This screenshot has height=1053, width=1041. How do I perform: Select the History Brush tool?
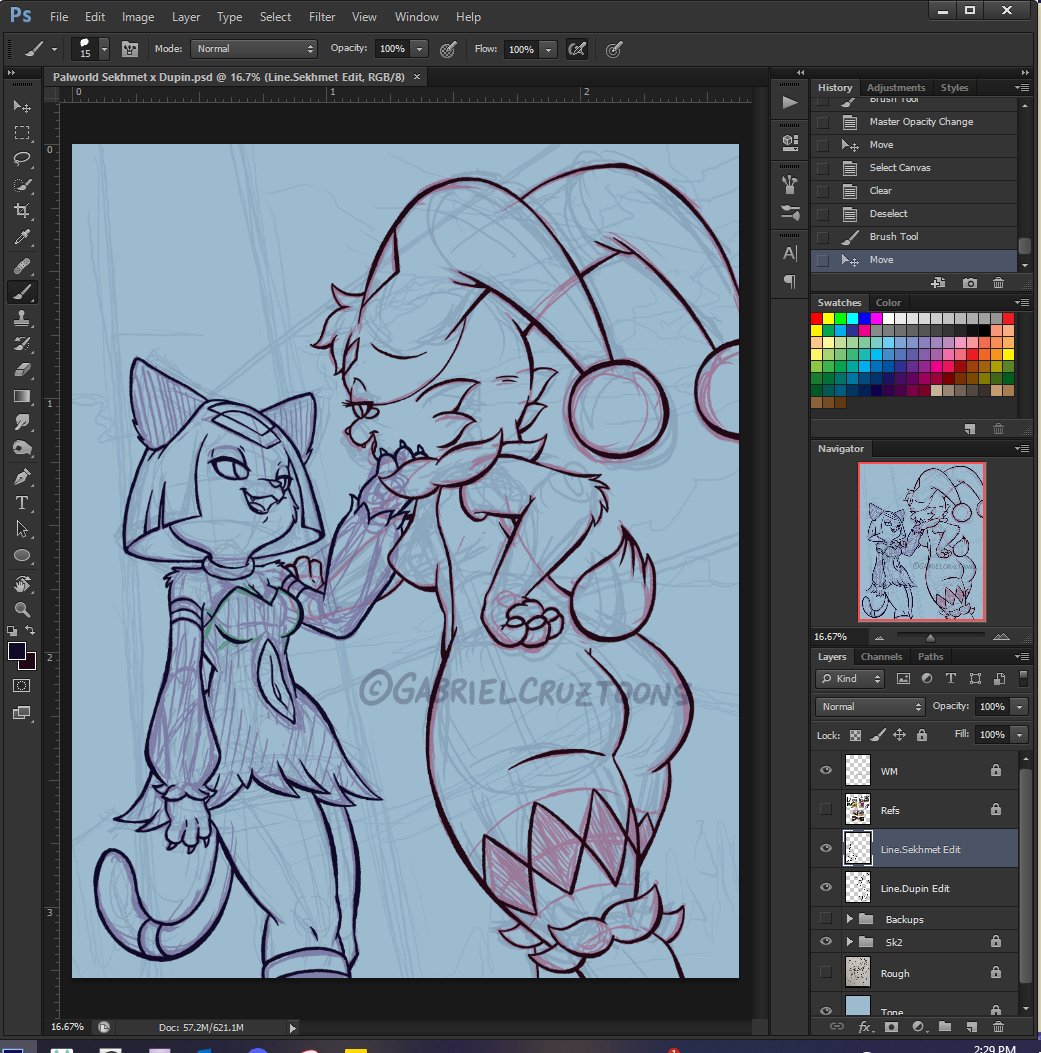point(21,344)
